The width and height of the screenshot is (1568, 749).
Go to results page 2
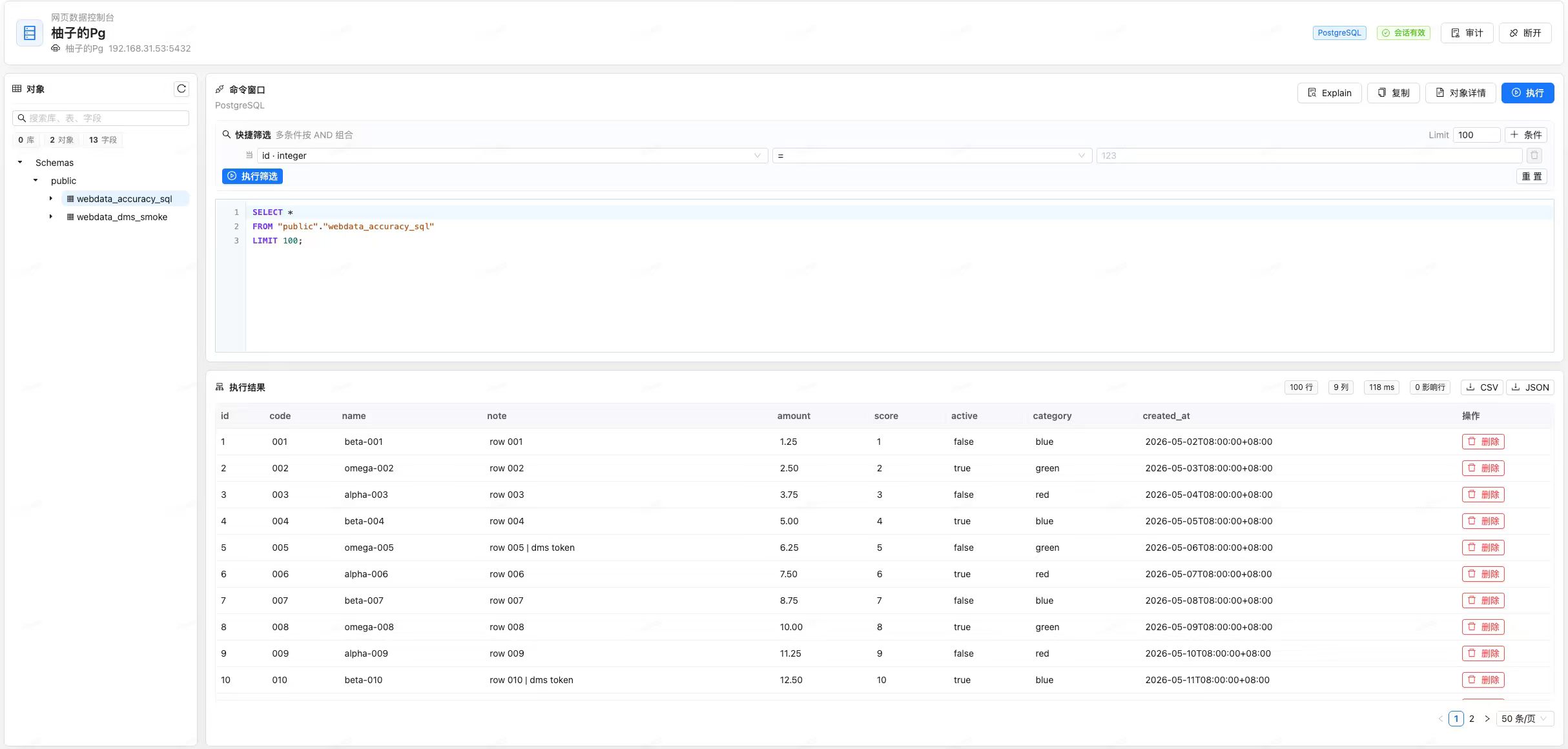(1472, 719)
